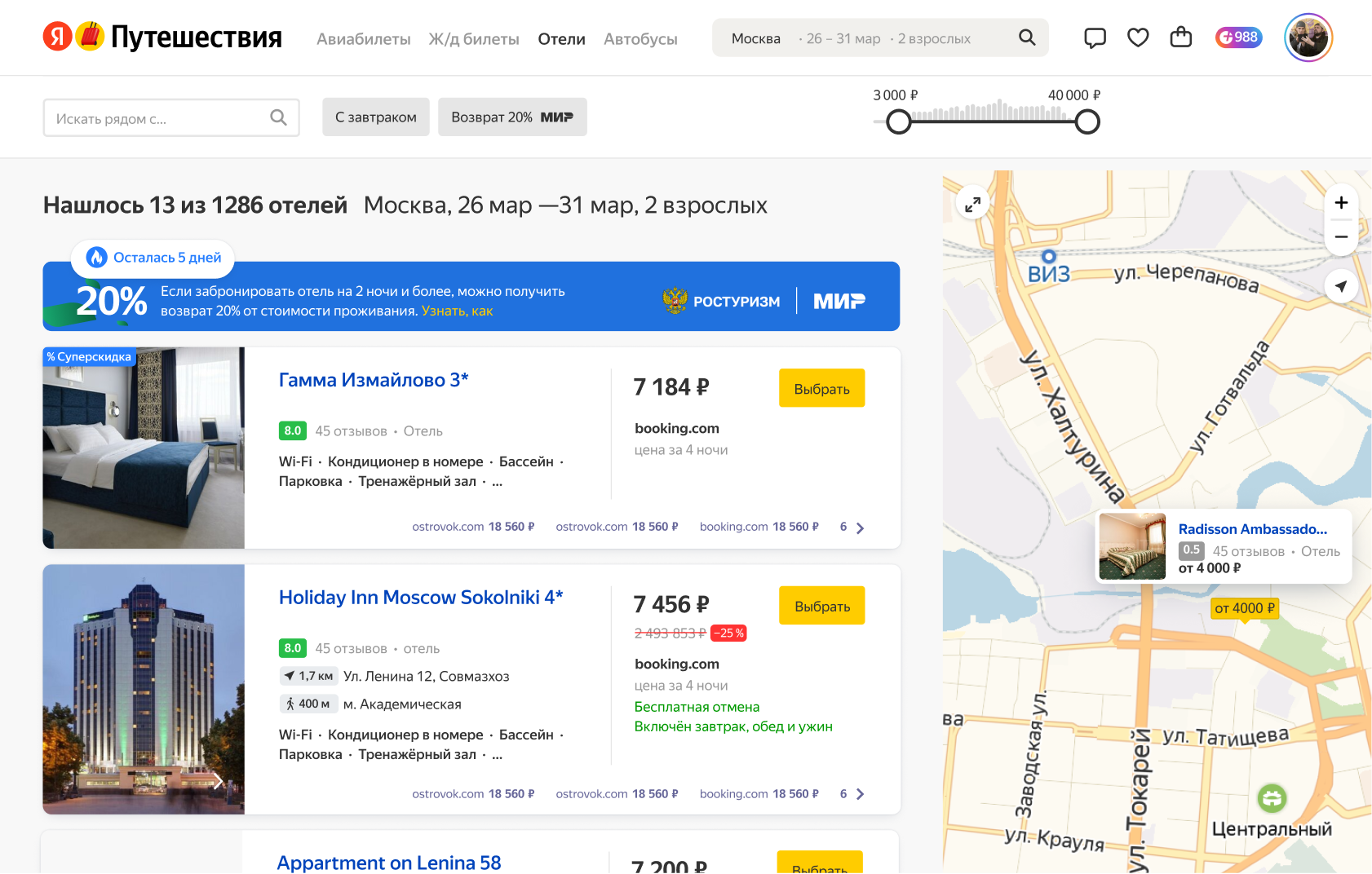The width and height of the screenshot is (1372, 874).
Task: Click the −25 % discount badge
Action: click(729, 633)
